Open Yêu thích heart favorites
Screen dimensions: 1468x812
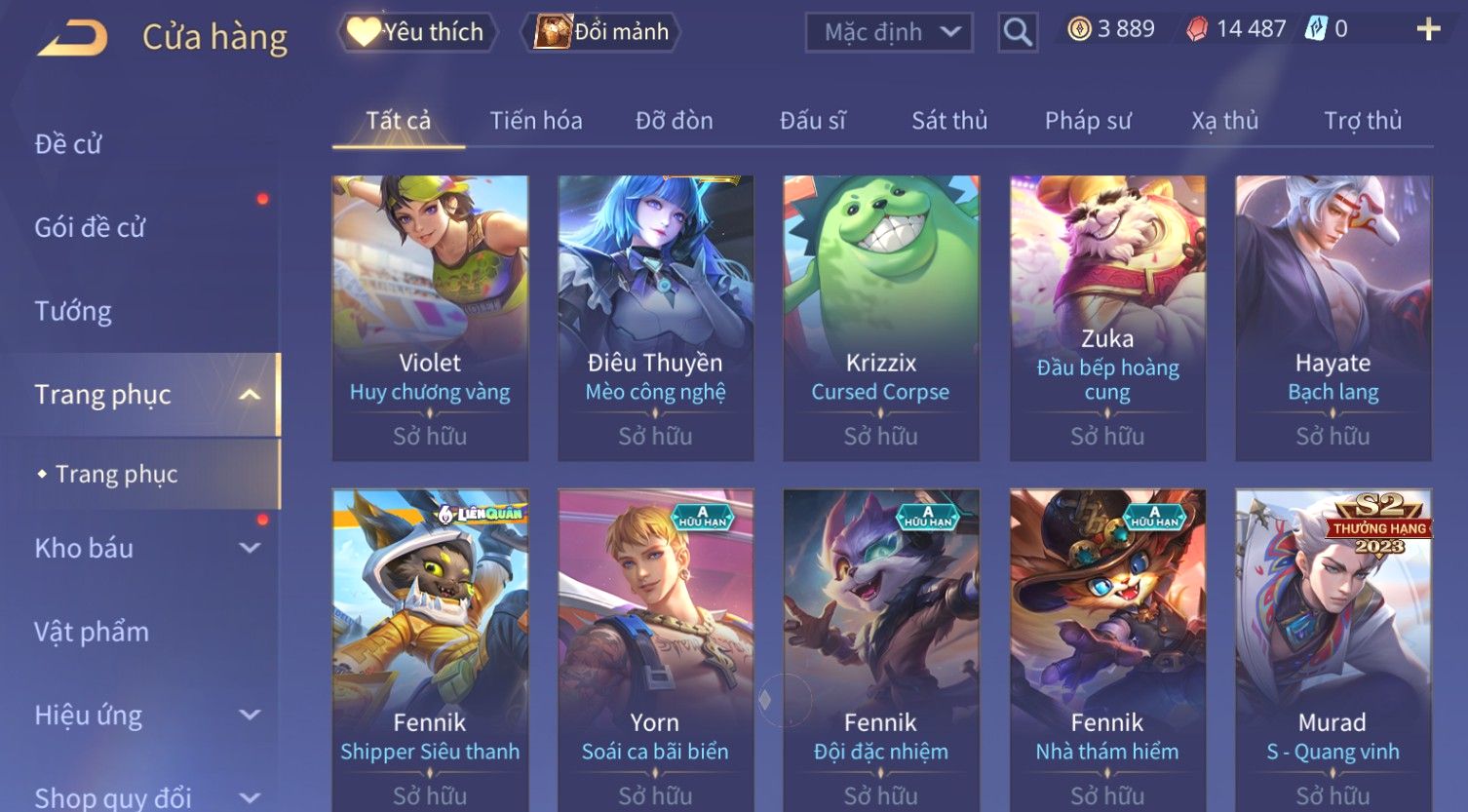pyautogui.click(x=417, y=32)
